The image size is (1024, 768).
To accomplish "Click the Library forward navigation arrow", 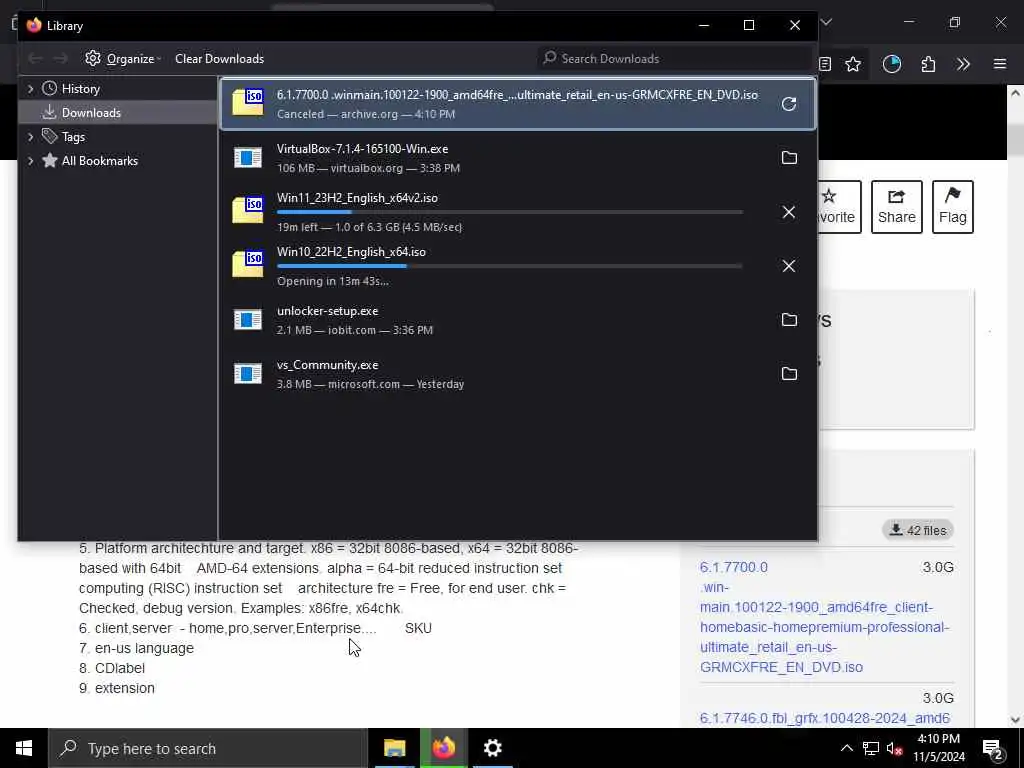I will tap(60, 59).
